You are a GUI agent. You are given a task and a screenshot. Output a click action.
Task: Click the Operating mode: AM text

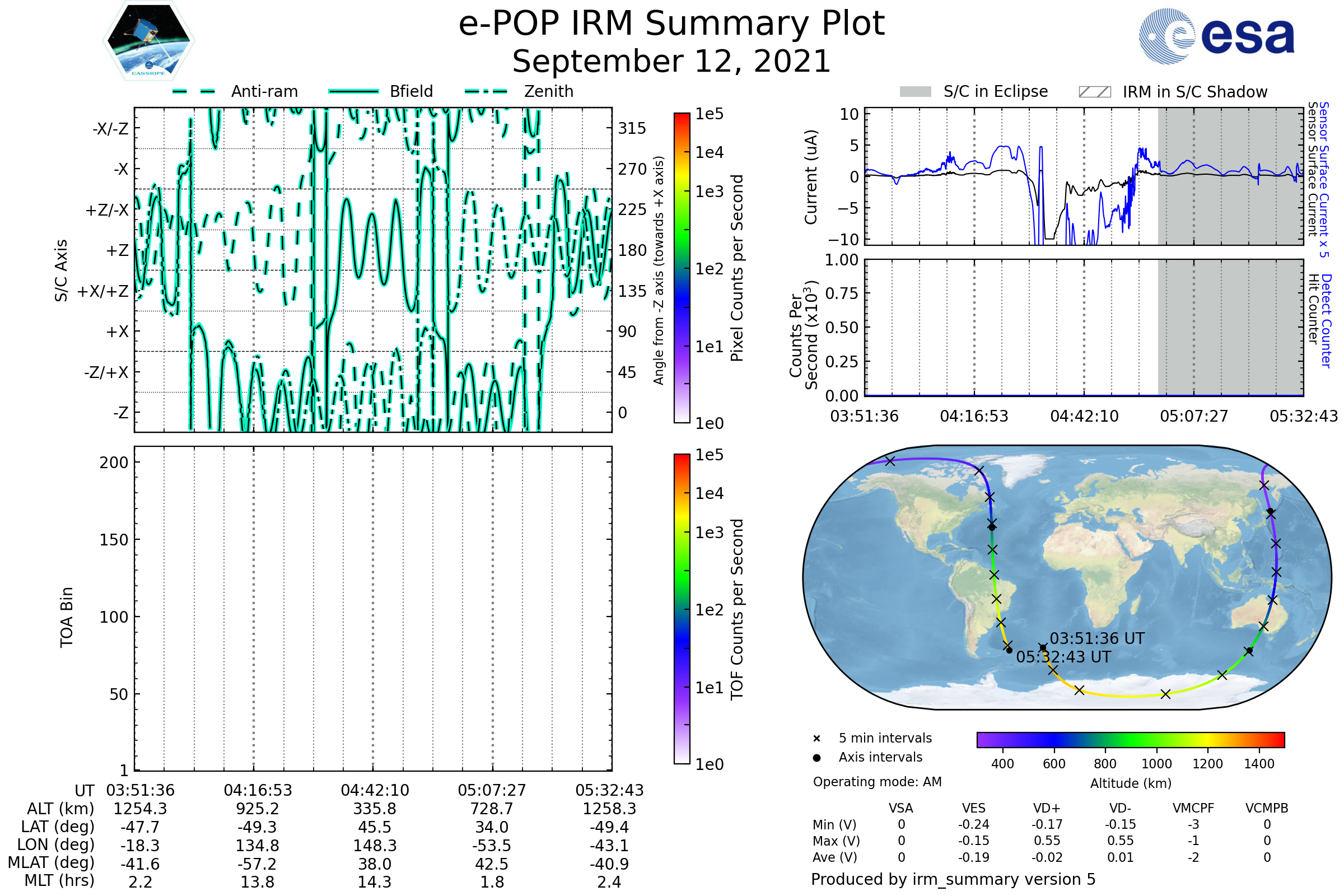[877, 782]
